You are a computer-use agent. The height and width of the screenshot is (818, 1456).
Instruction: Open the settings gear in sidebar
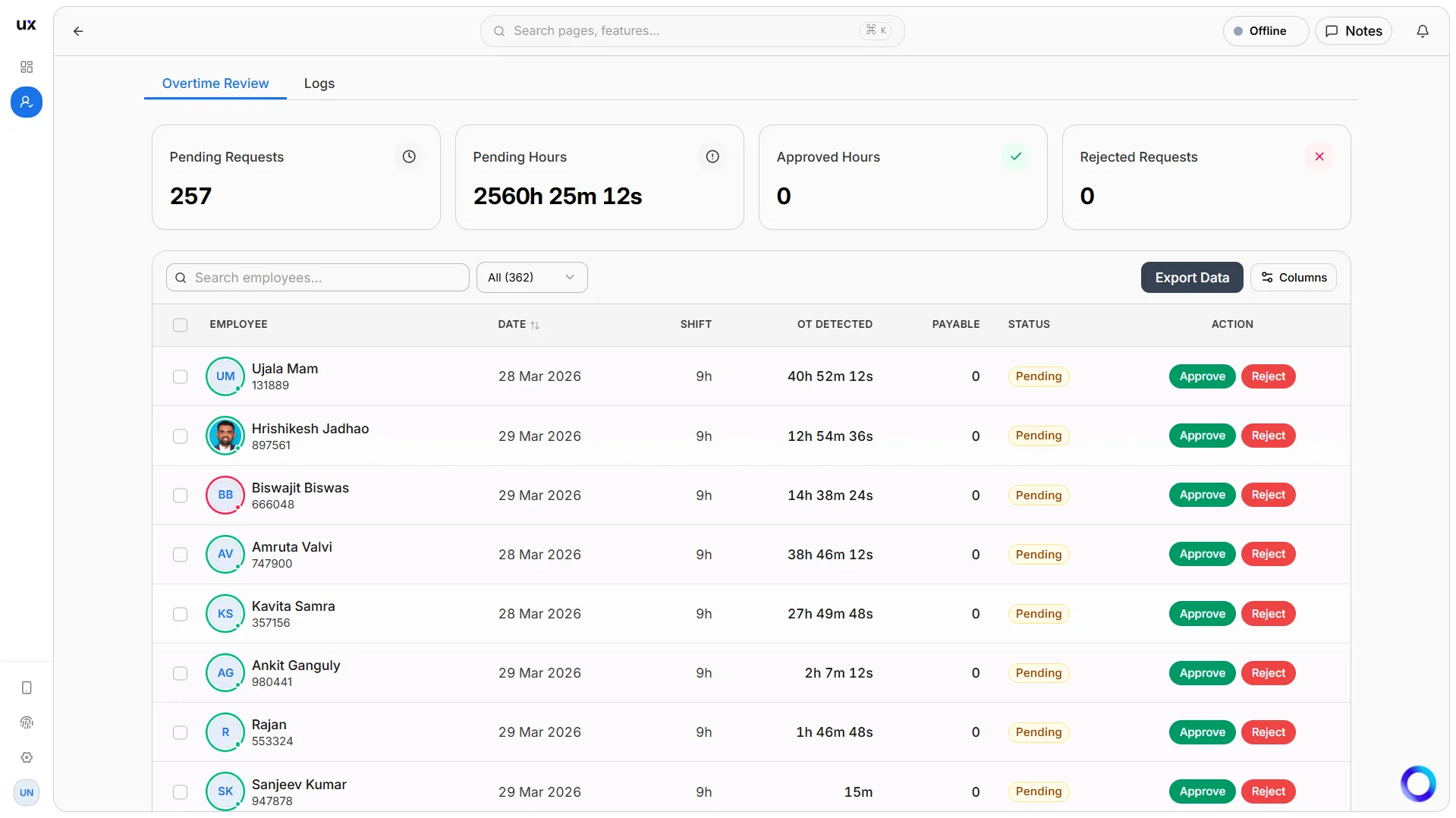(27, 757)
